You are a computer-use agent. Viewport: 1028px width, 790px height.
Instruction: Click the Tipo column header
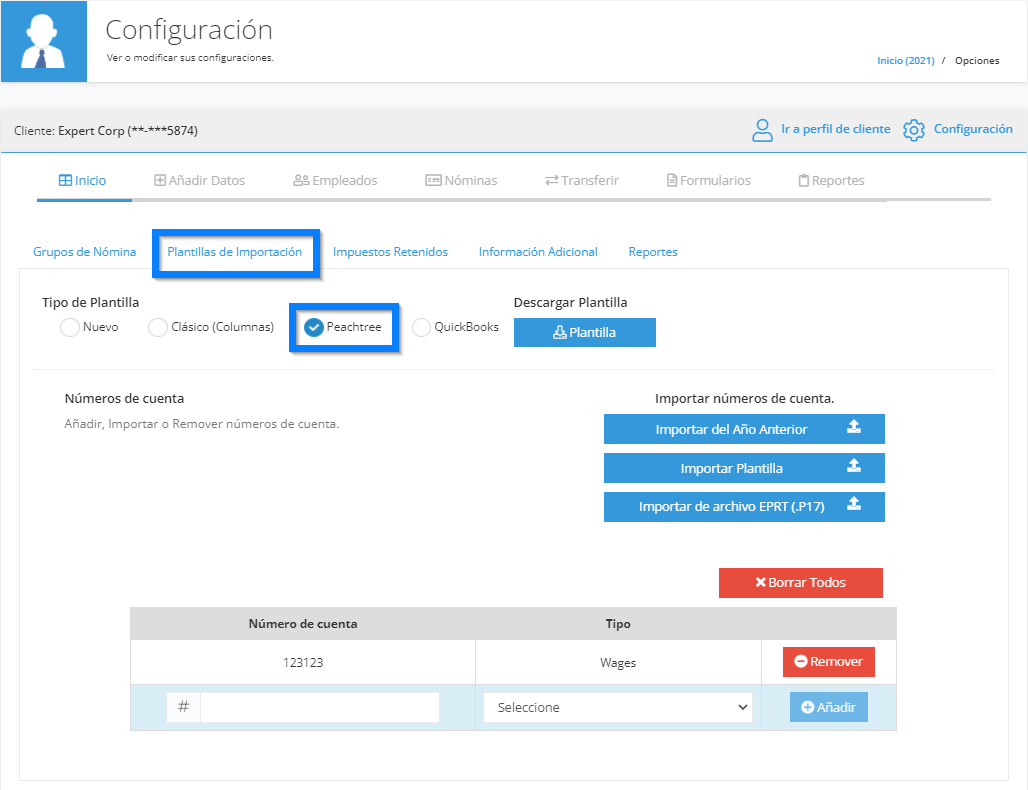coord(618,623)
